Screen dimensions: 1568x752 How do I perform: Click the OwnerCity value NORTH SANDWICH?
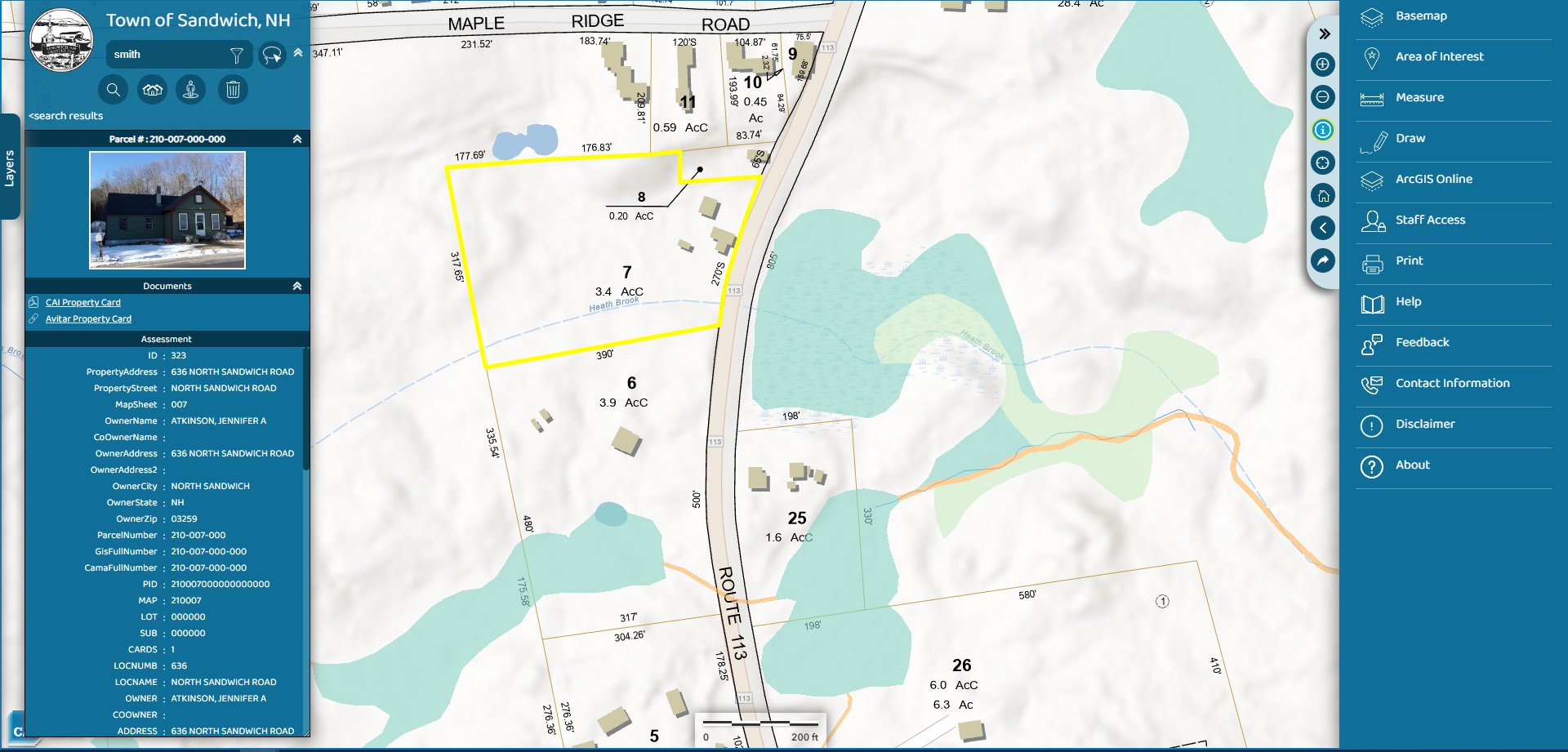pyautogui.click(x=211, y=486)
